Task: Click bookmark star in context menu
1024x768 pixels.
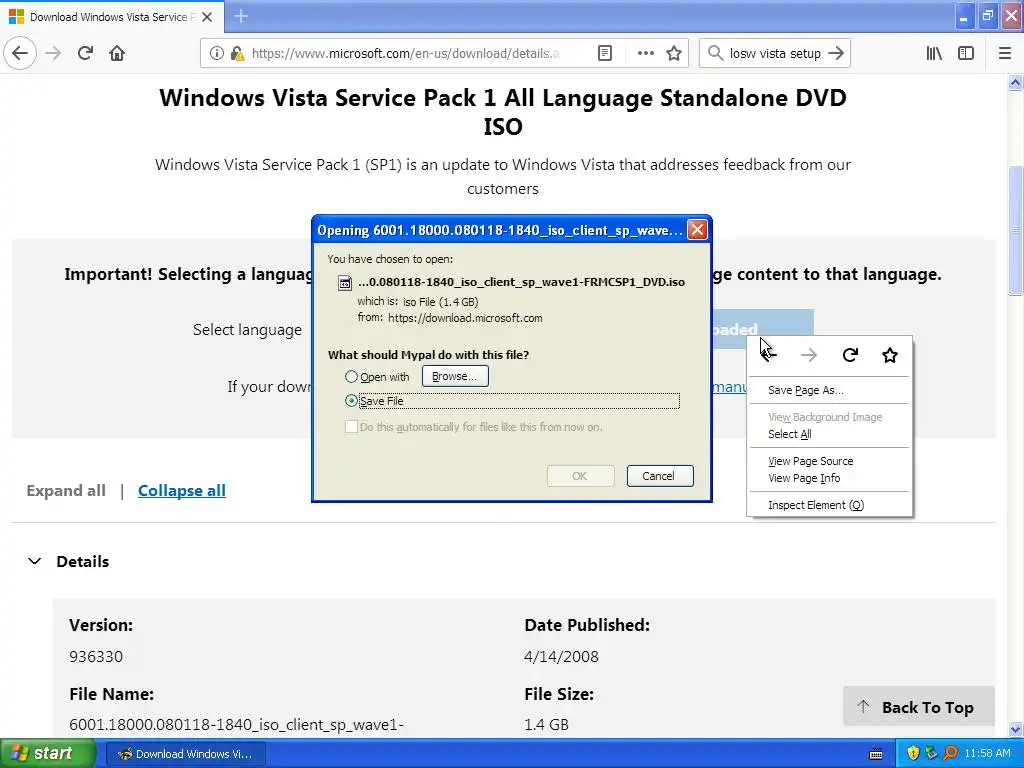Action: (x=889, y=355)
